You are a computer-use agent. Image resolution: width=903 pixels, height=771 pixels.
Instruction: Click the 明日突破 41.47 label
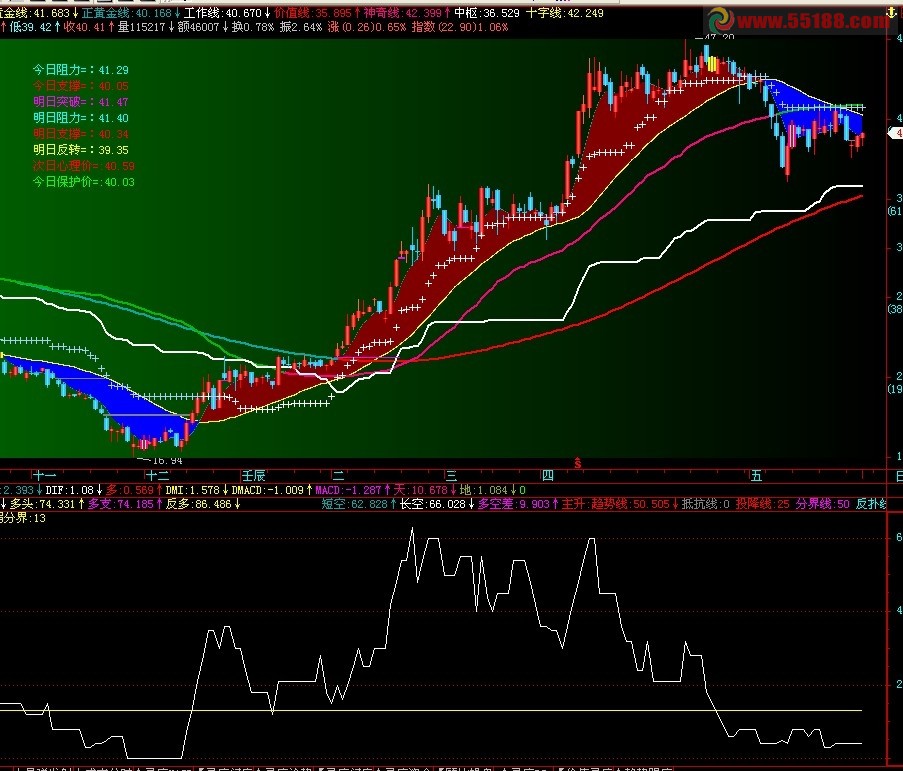coord(81,102)
